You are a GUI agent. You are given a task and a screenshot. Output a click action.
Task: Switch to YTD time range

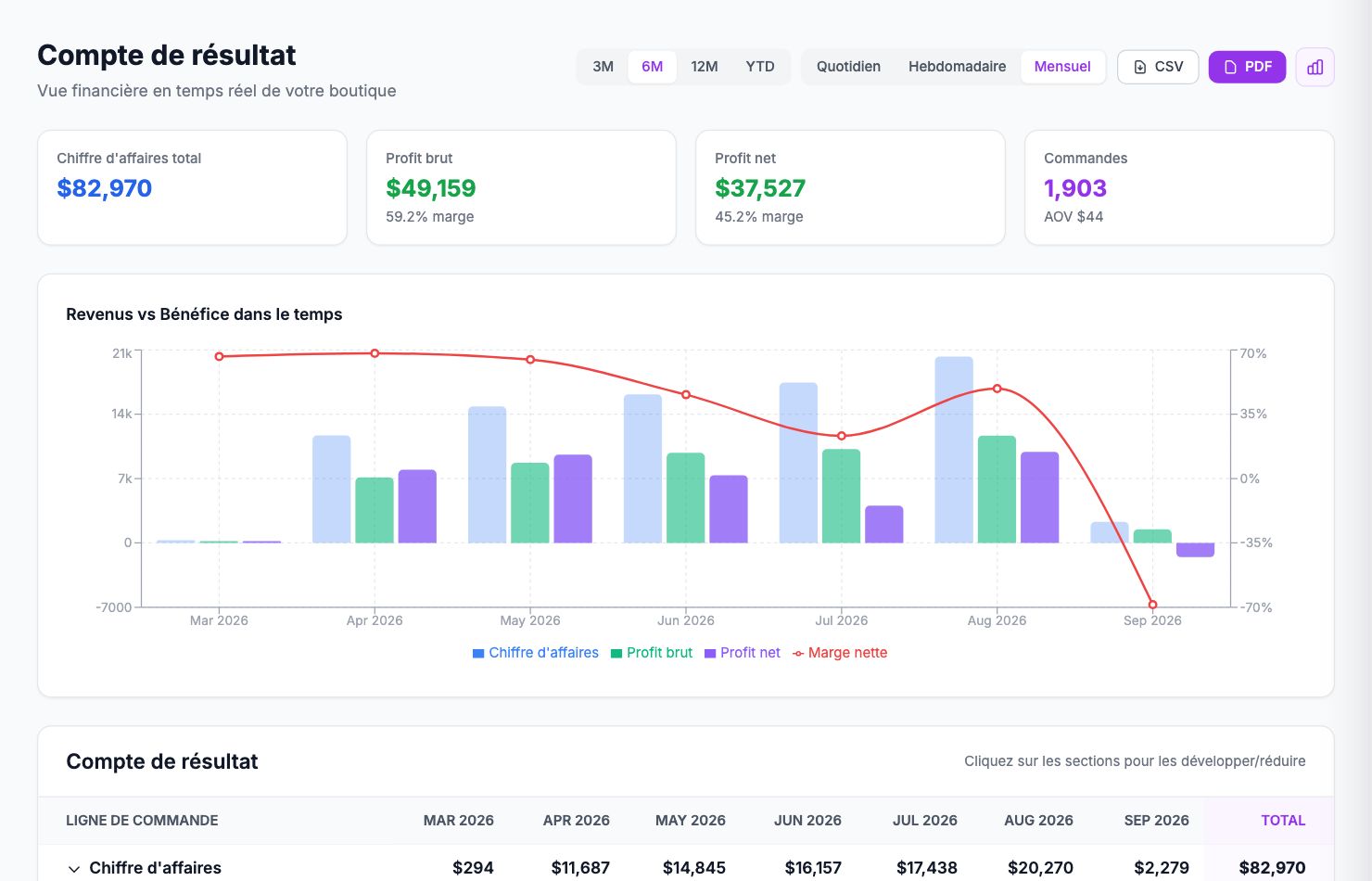tap(760, 67)
